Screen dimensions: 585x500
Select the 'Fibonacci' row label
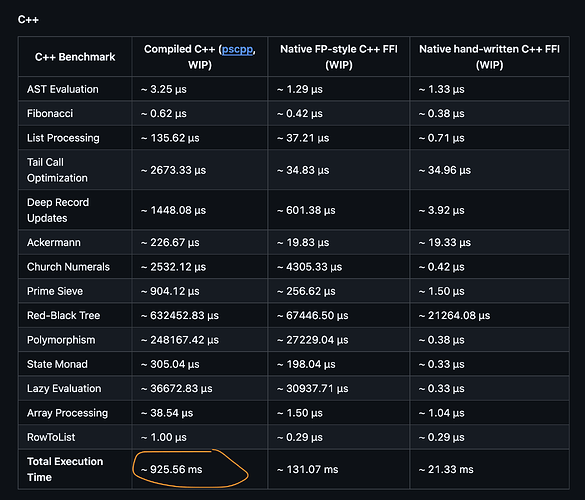pos(50,113)
